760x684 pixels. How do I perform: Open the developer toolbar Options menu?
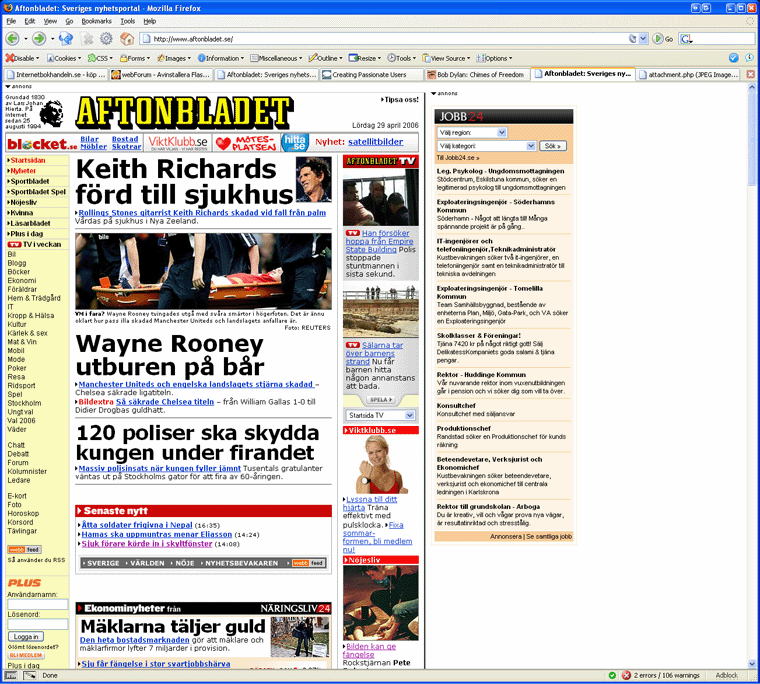[494, 58]
